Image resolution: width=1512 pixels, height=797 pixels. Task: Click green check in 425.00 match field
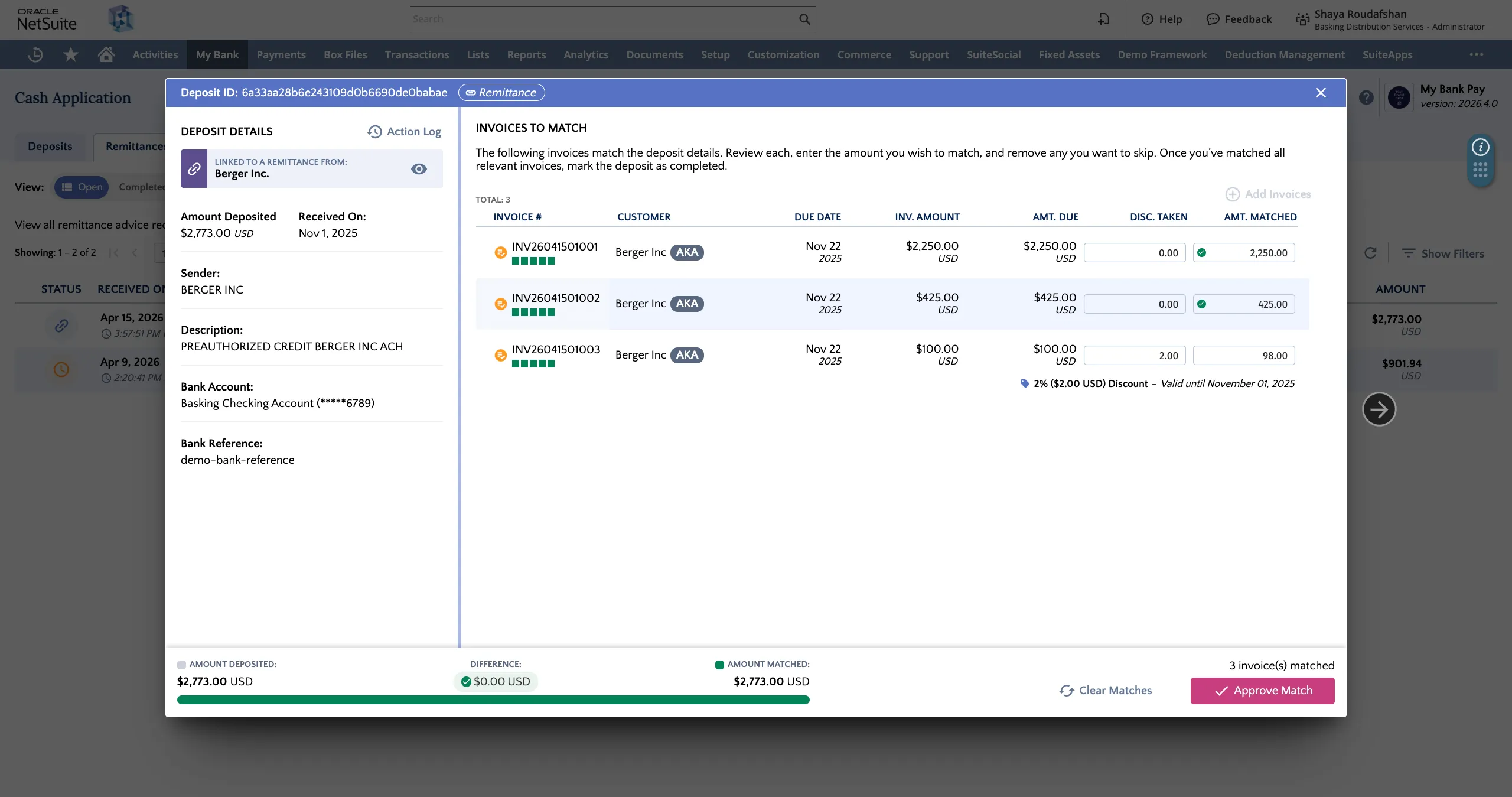1201,304
